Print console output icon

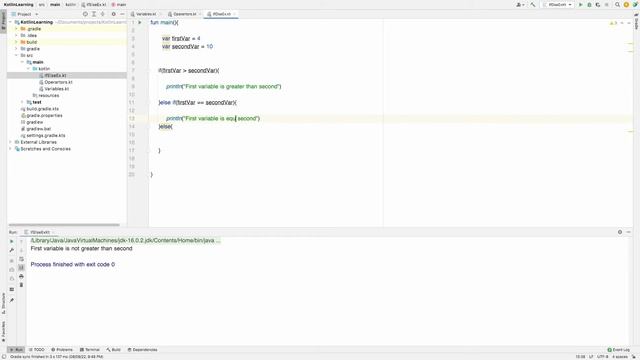click(21, 276)
